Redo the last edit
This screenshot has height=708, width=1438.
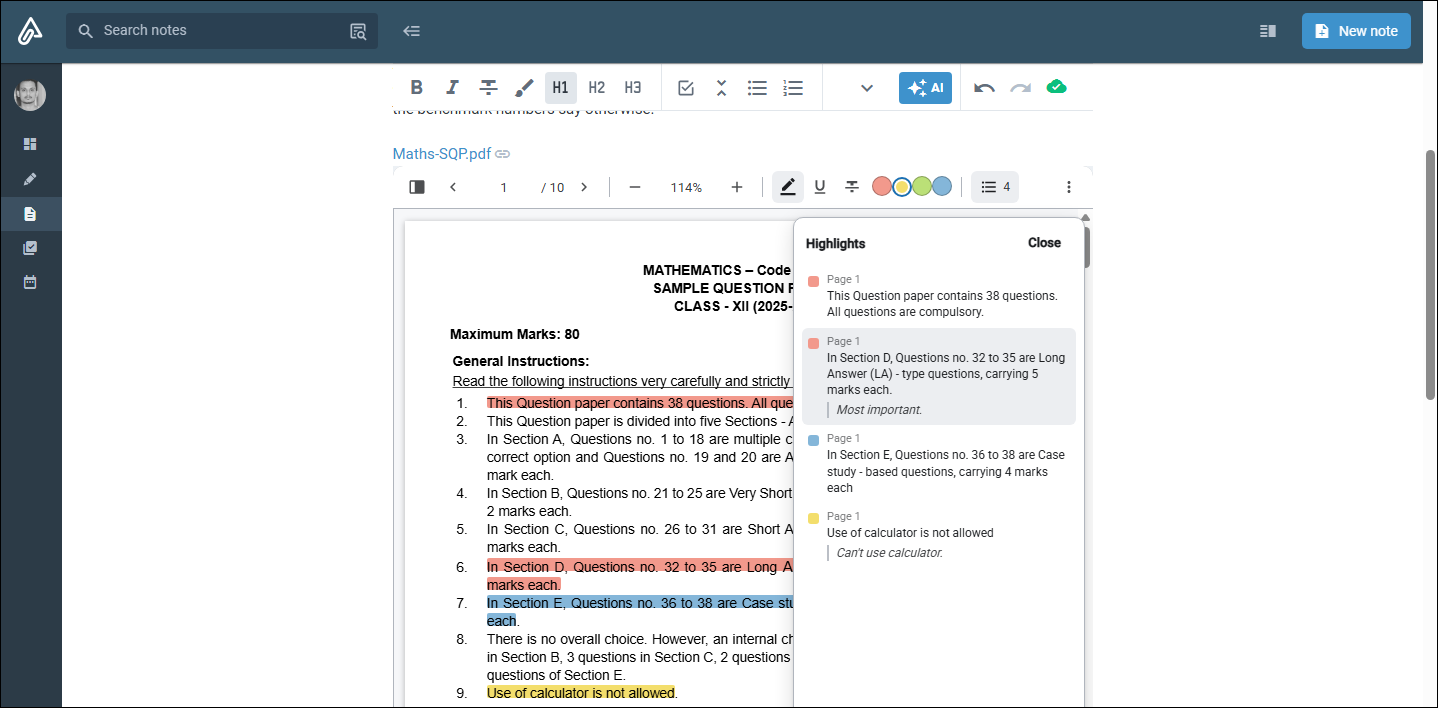pyautogui.click(x=1020, y=88)
